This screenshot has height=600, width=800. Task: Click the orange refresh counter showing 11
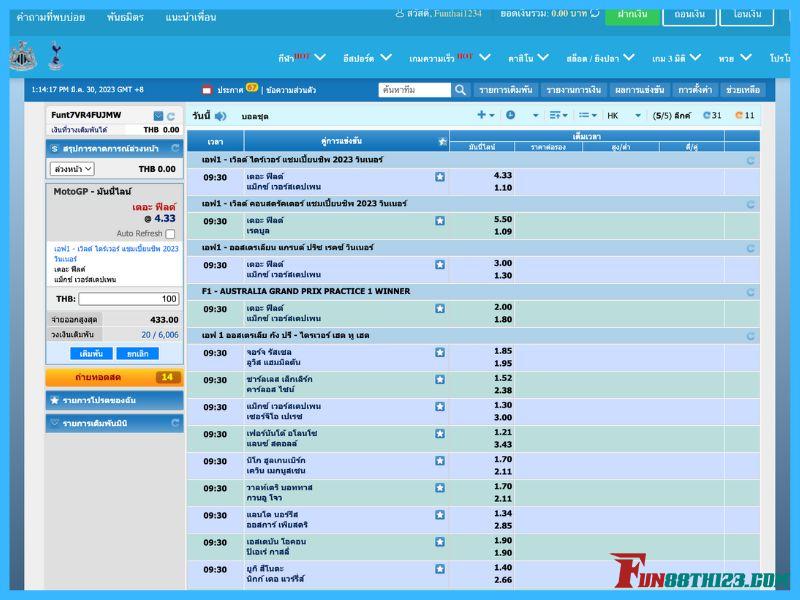744,115
